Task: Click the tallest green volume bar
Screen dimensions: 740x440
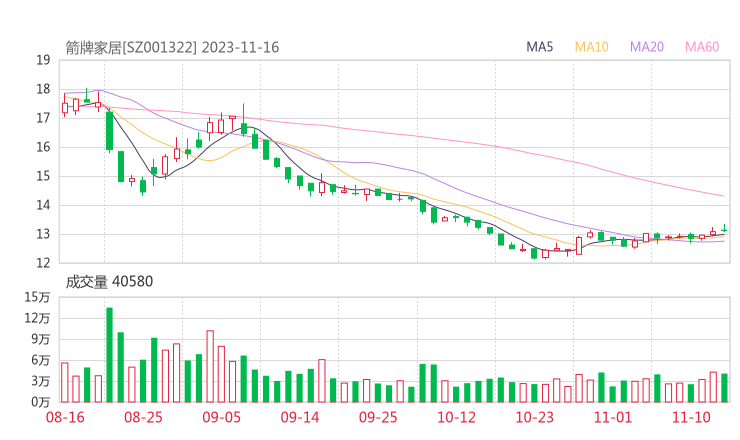Action: click(x=109, y=355)
